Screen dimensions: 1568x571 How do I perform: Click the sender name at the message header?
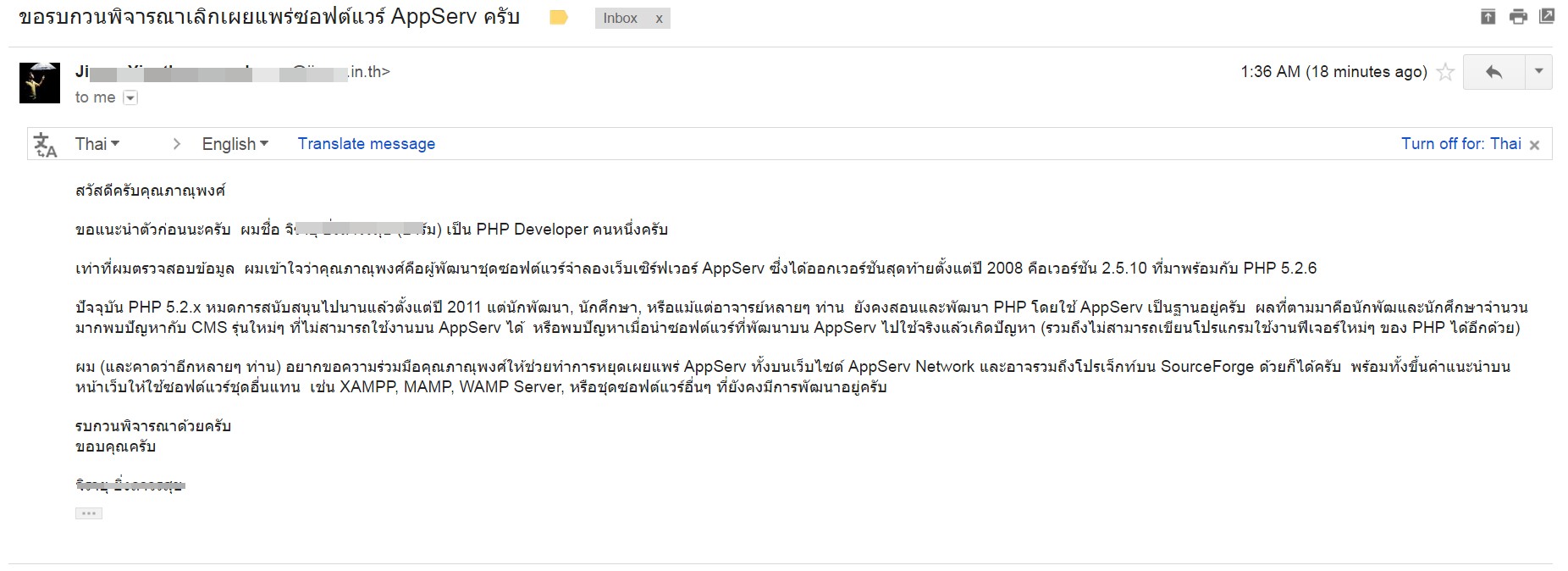(163, 72)
